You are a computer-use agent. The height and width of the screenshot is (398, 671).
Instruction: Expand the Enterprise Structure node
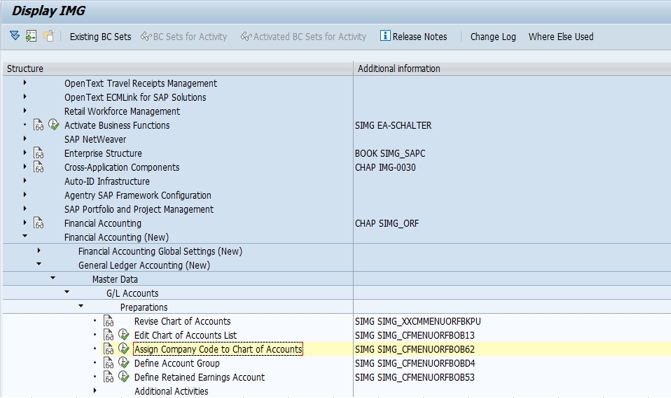click(25, 153)
